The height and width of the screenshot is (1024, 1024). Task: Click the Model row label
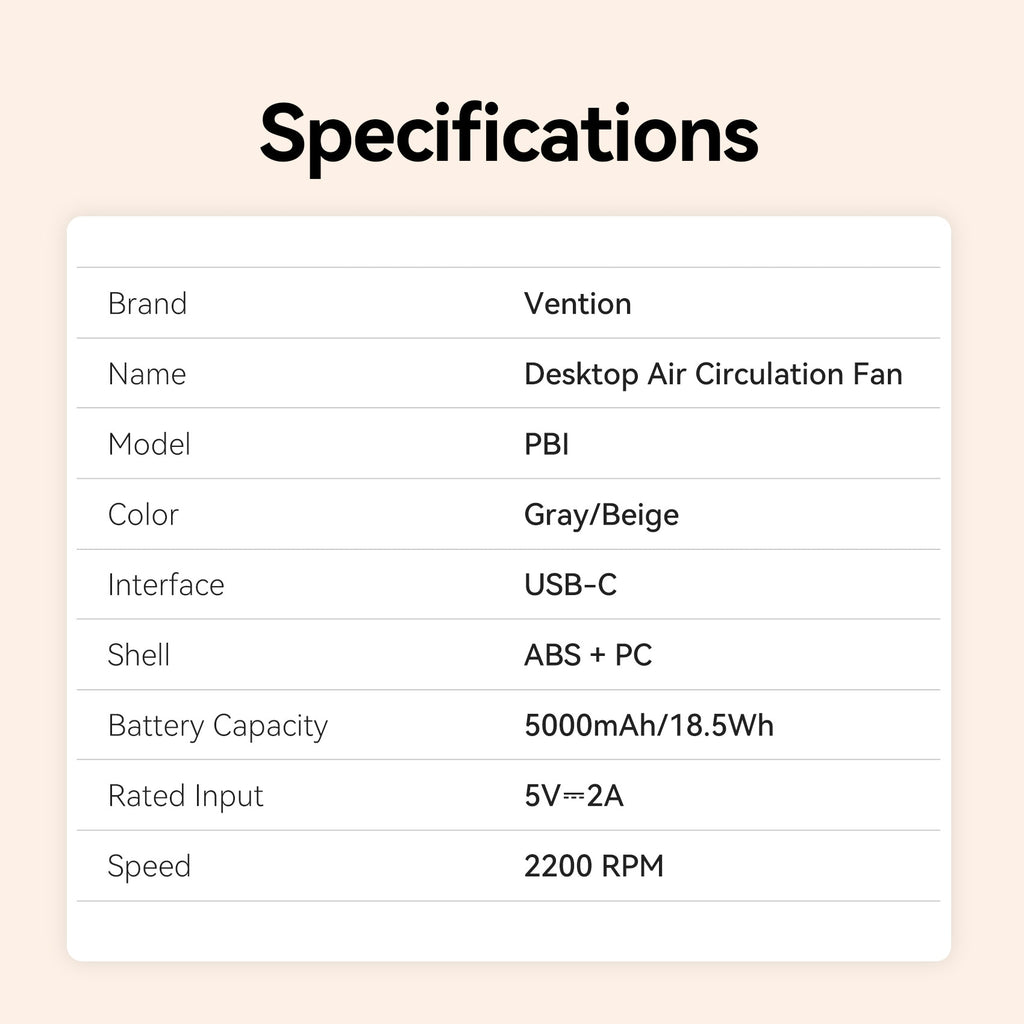(149, 444)
